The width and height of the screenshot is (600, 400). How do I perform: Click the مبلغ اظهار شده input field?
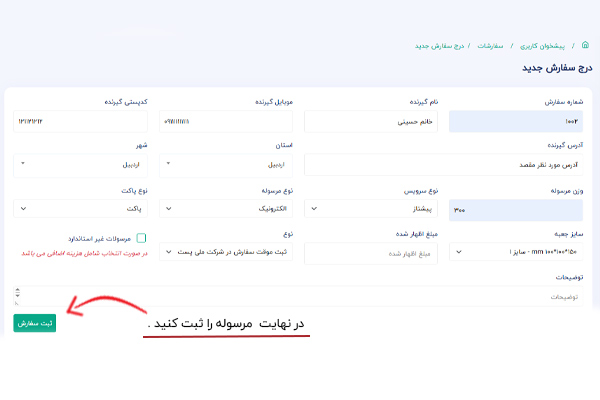[371, 253]
